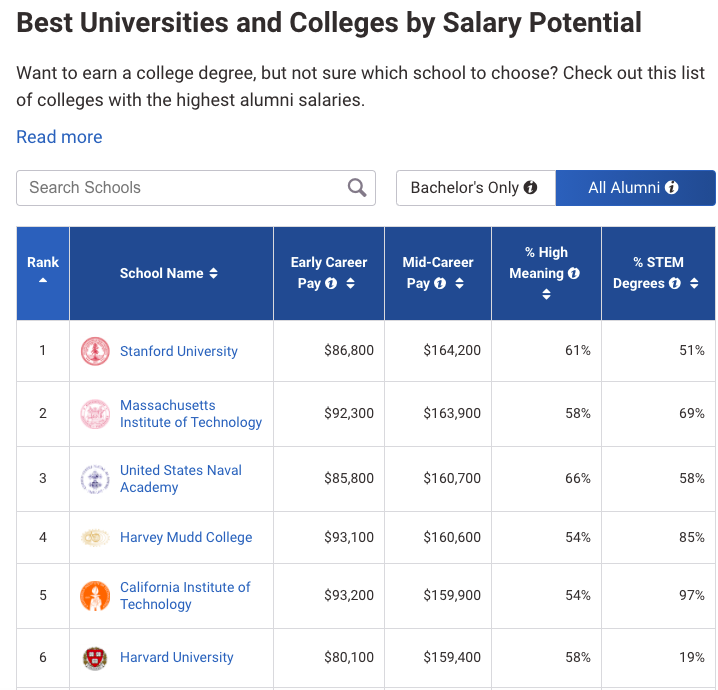
Task: Click the search magnifier icon
Action: click(x=357, y=187)
